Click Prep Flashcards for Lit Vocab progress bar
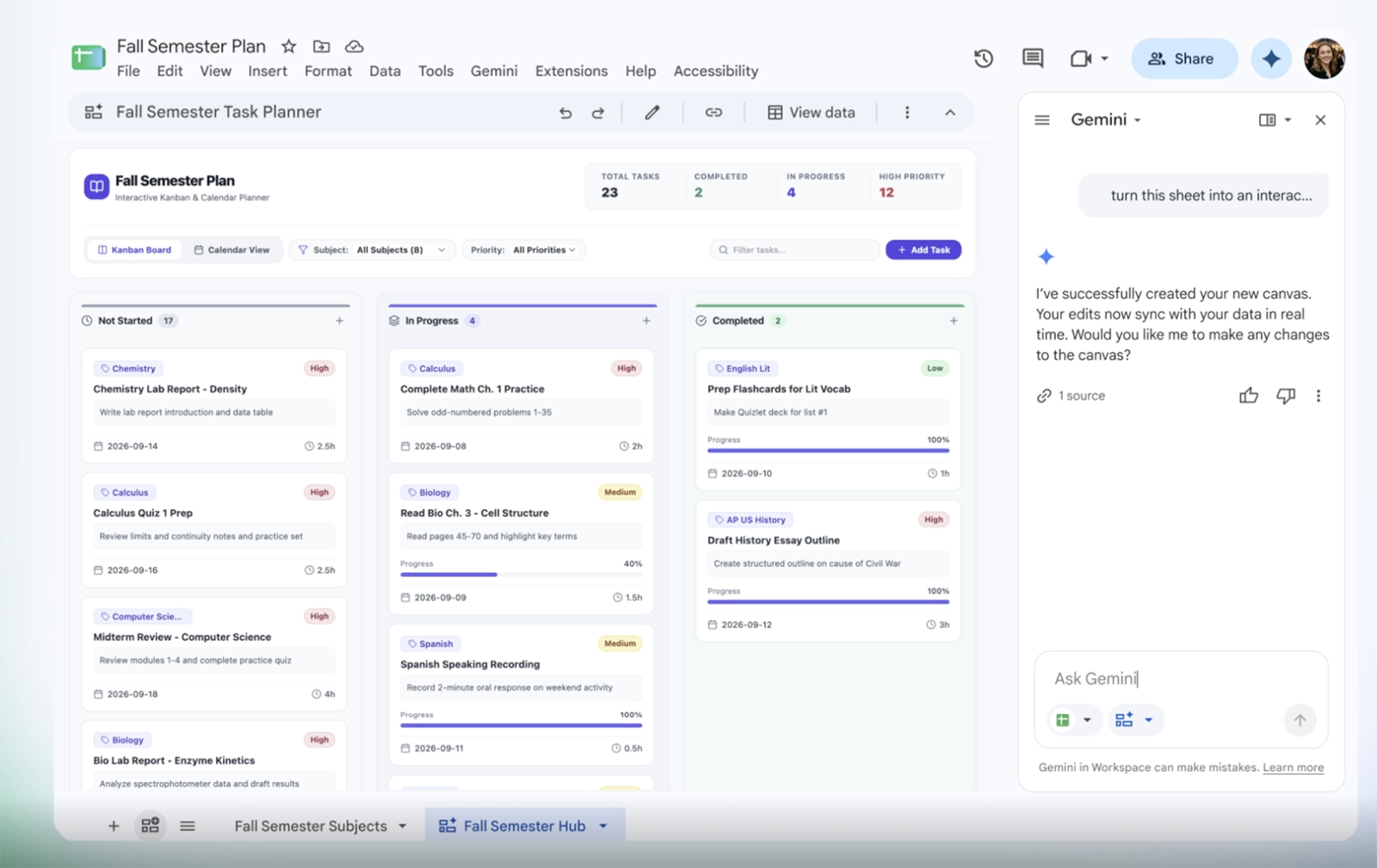Viewport: 1377px width, 868px height. click(x=828, y=451)
